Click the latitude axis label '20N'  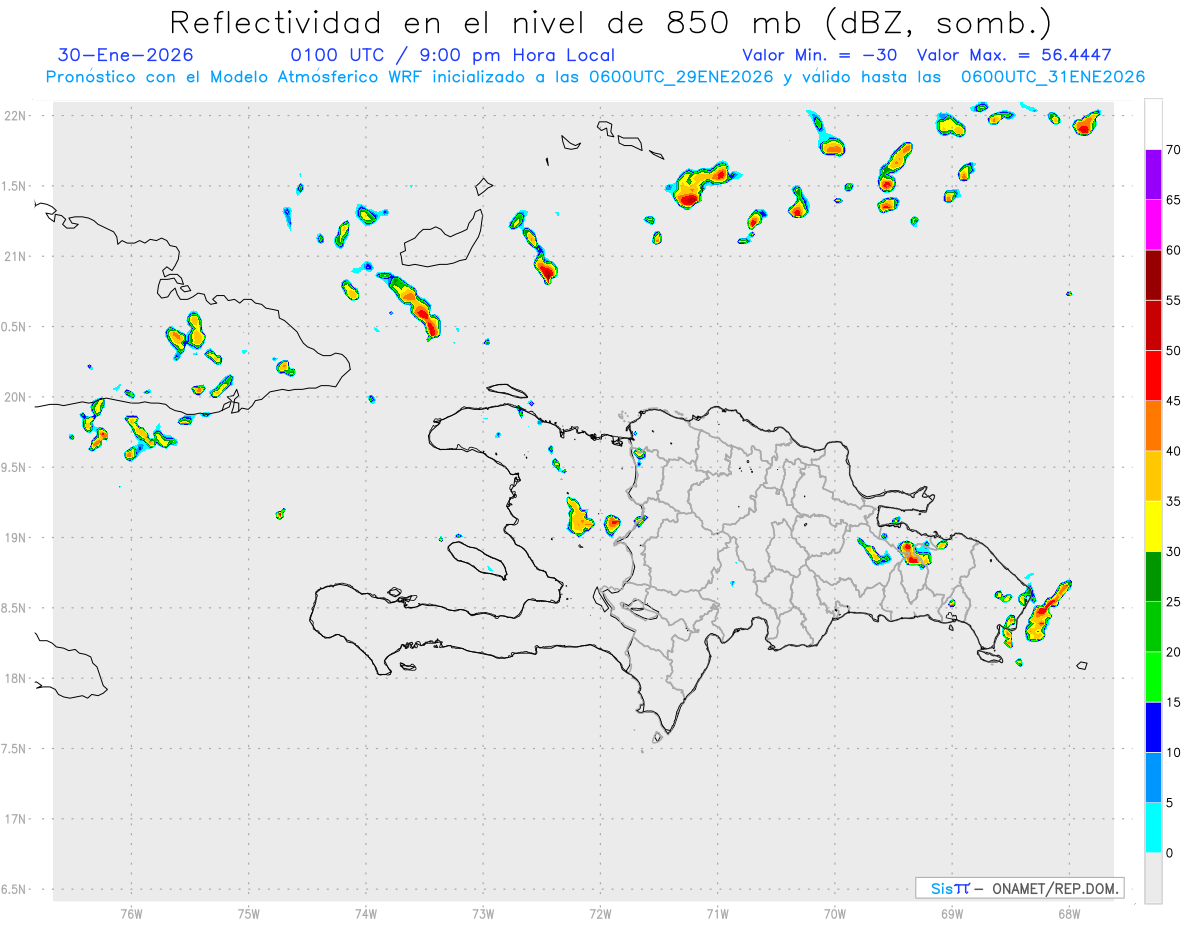(17, 397)
